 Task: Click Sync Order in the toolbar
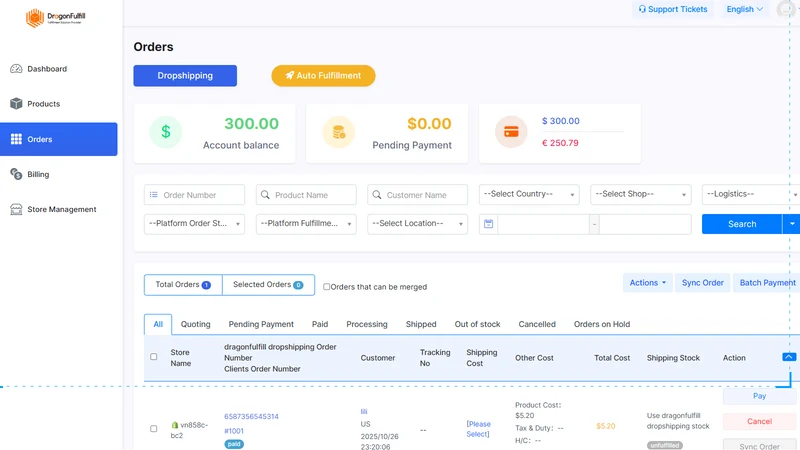click(703, 283)
